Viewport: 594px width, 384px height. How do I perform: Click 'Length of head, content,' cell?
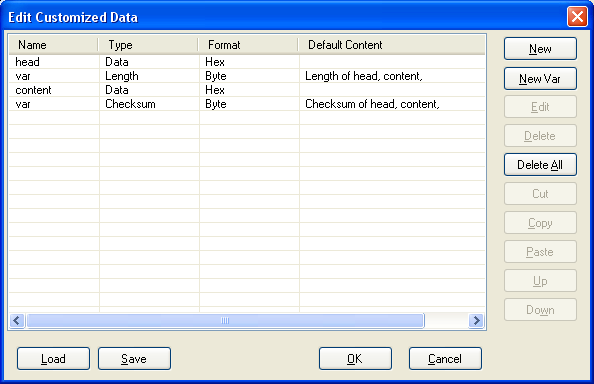point(364,76)
